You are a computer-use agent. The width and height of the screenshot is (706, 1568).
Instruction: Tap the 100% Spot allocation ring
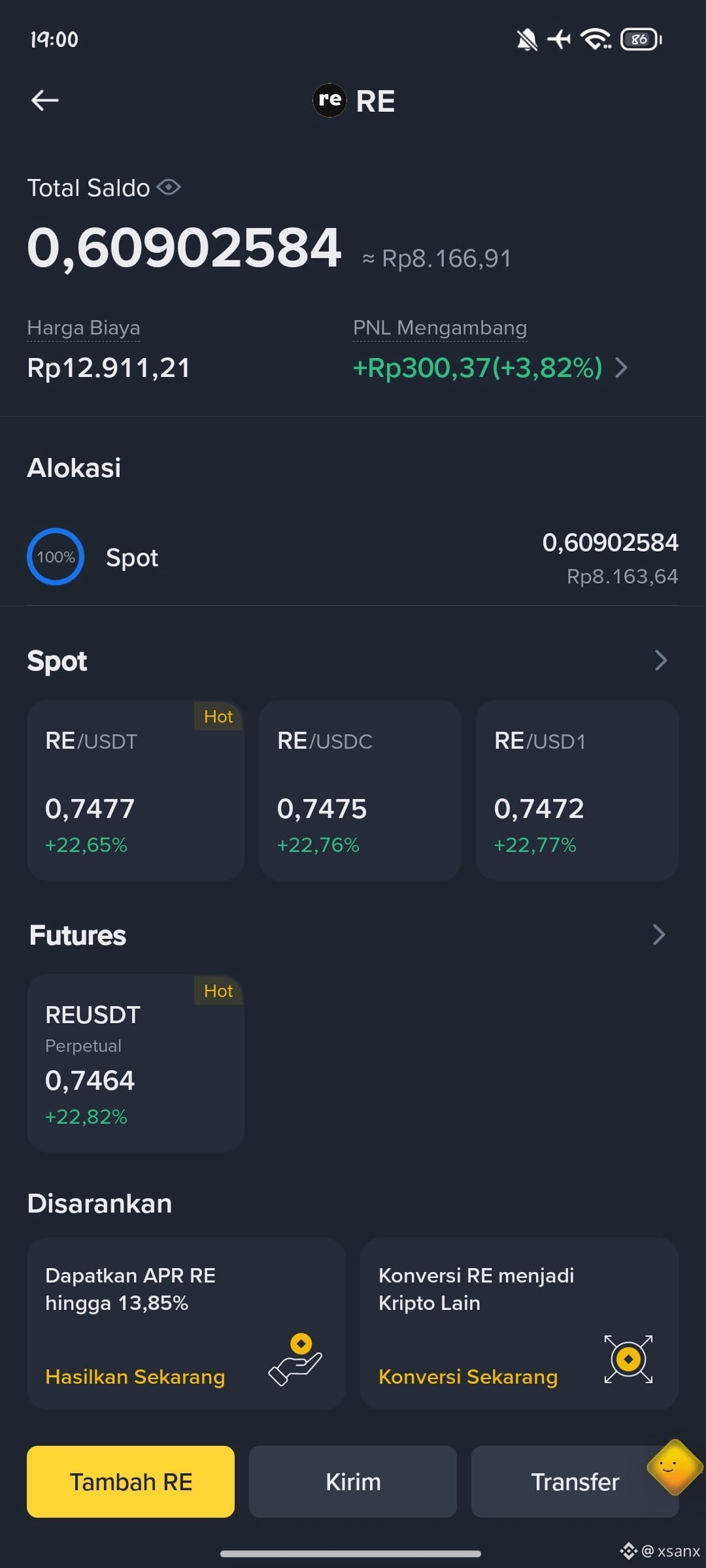click(x=56, y=557)
